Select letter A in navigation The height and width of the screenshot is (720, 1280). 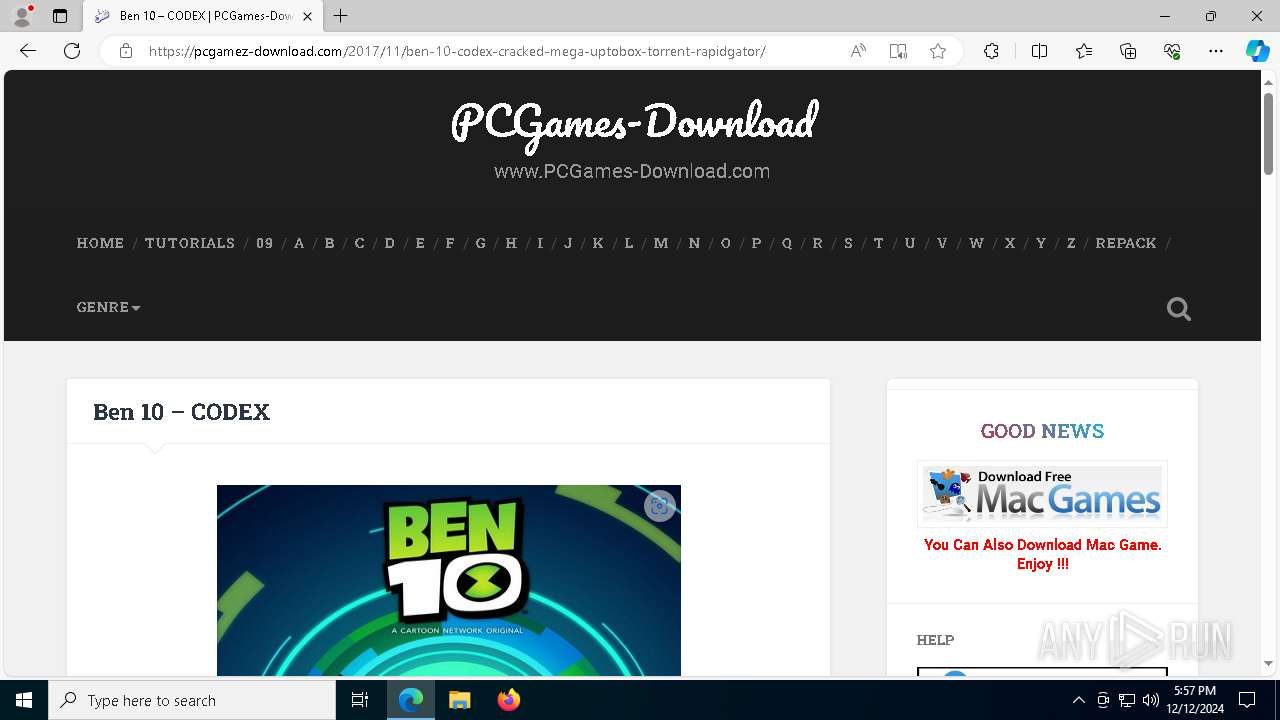point(299,243)
